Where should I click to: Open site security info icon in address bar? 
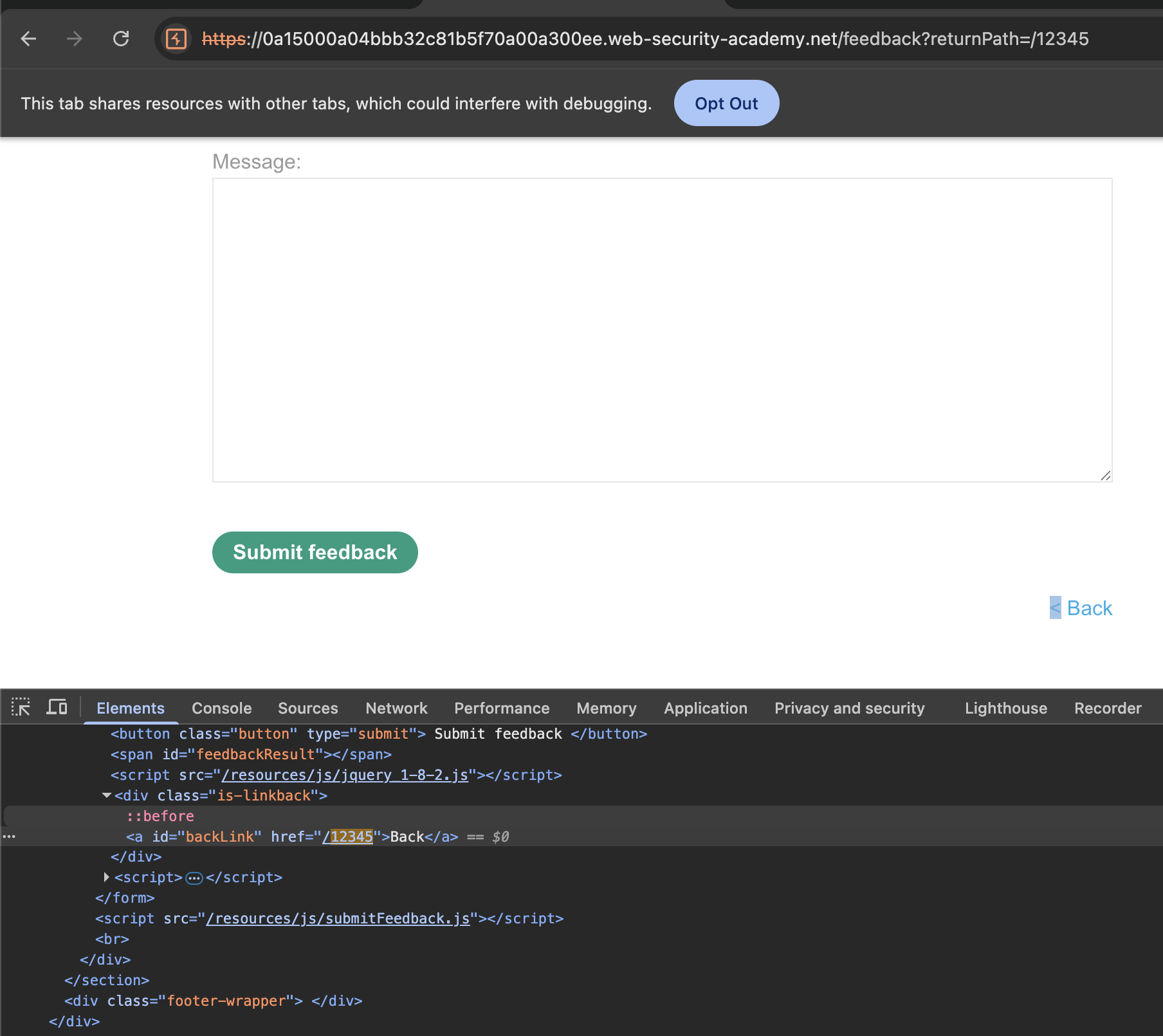176,39
